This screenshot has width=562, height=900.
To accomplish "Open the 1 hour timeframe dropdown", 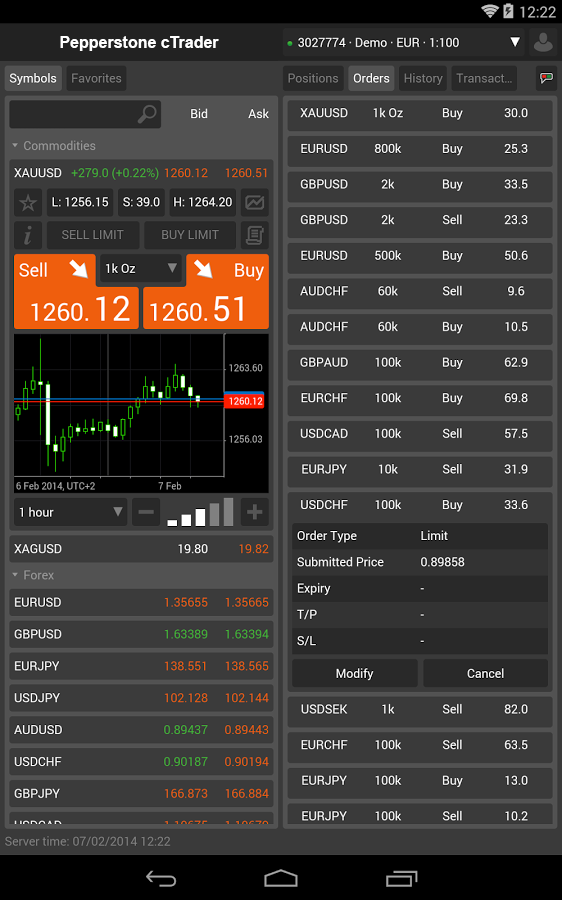I will (x=70, y=512).
